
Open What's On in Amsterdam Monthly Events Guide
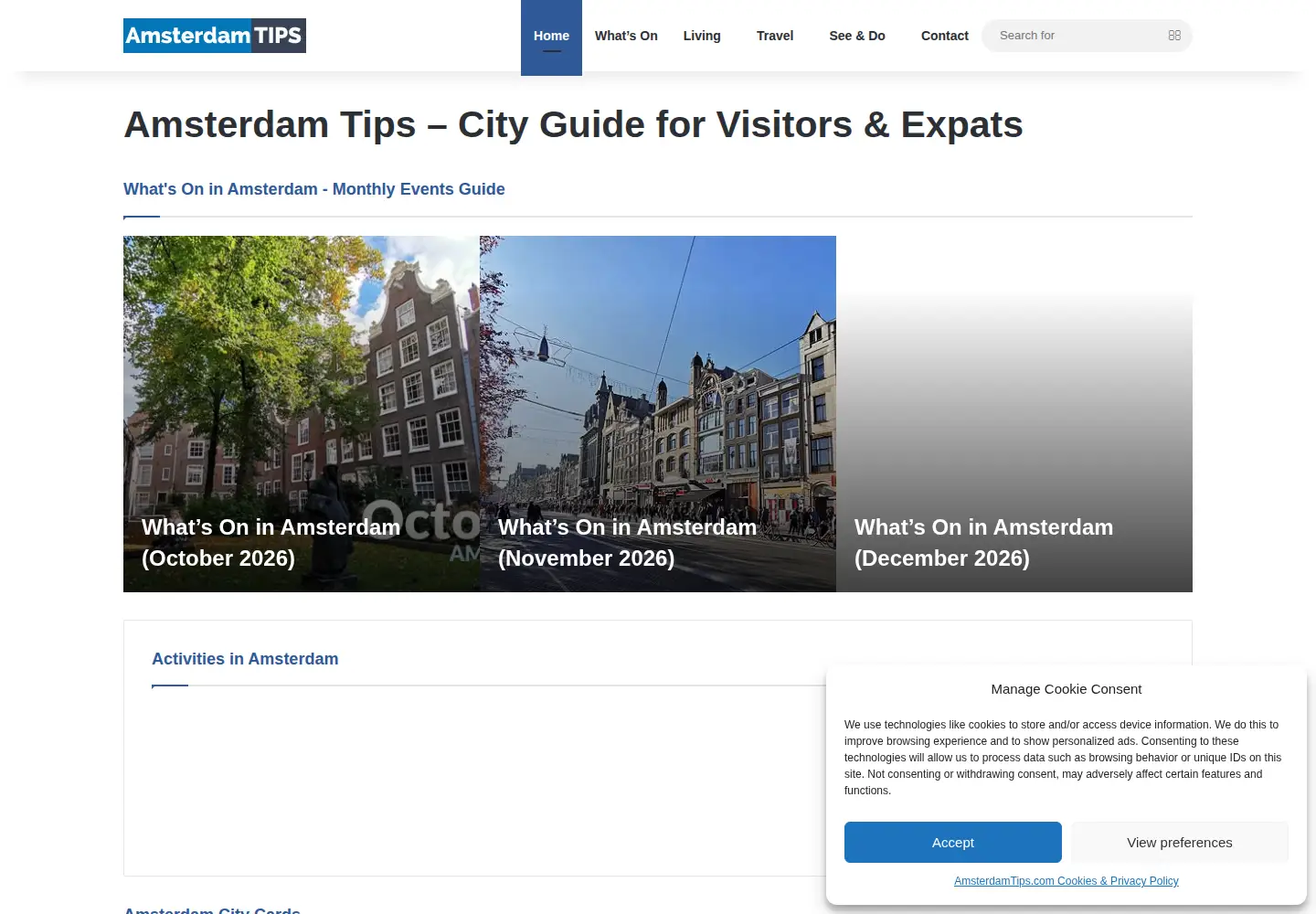[314, 189]
